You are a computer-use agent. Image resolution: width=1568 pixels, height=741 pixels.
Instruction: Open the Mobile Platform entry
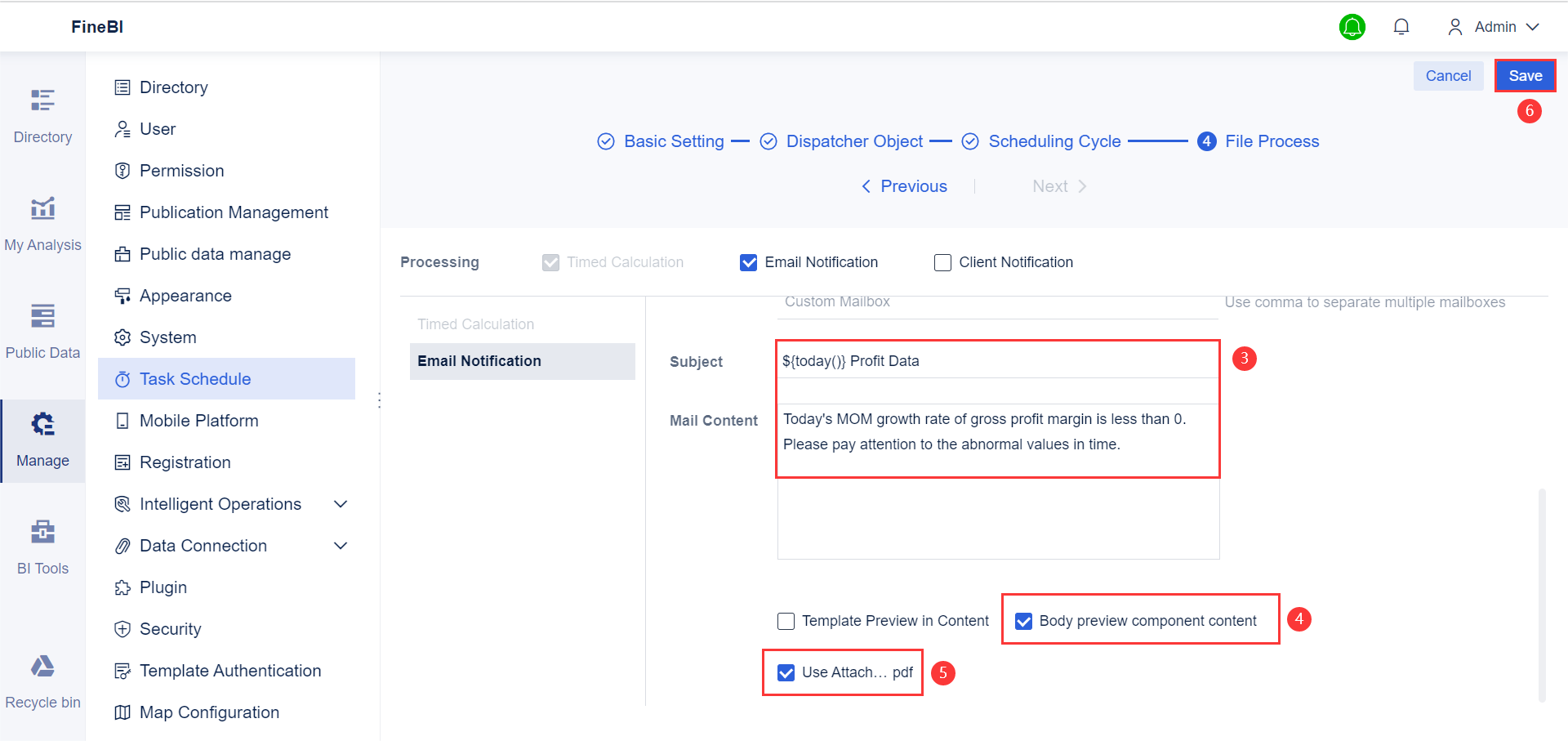(227, 421)
